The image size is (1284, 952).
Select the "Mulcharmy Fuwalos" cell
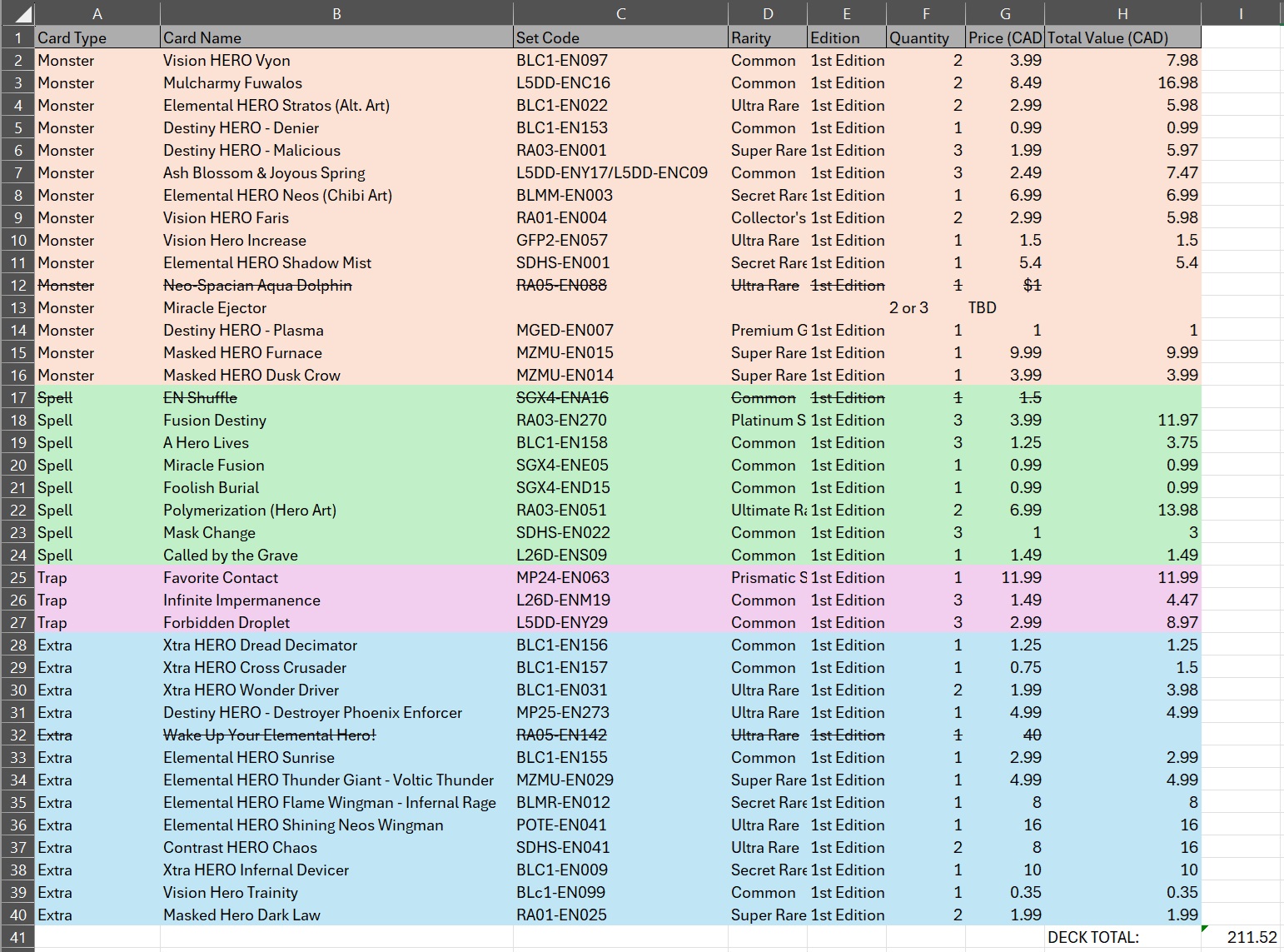point(336,82)
